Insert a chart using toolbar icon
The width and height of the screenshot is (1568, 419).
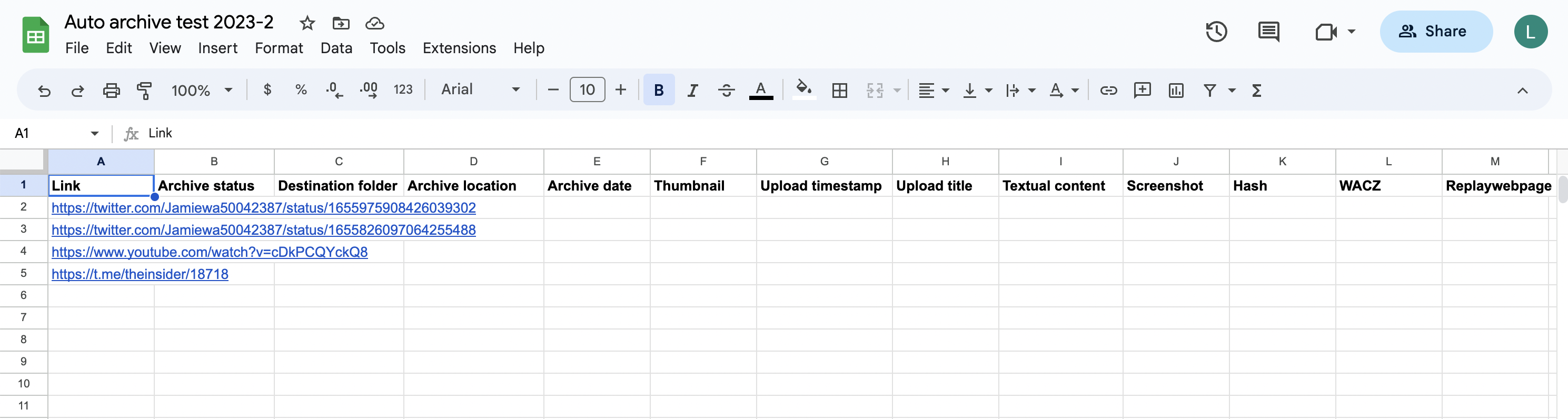click(x=1175, y=91)
